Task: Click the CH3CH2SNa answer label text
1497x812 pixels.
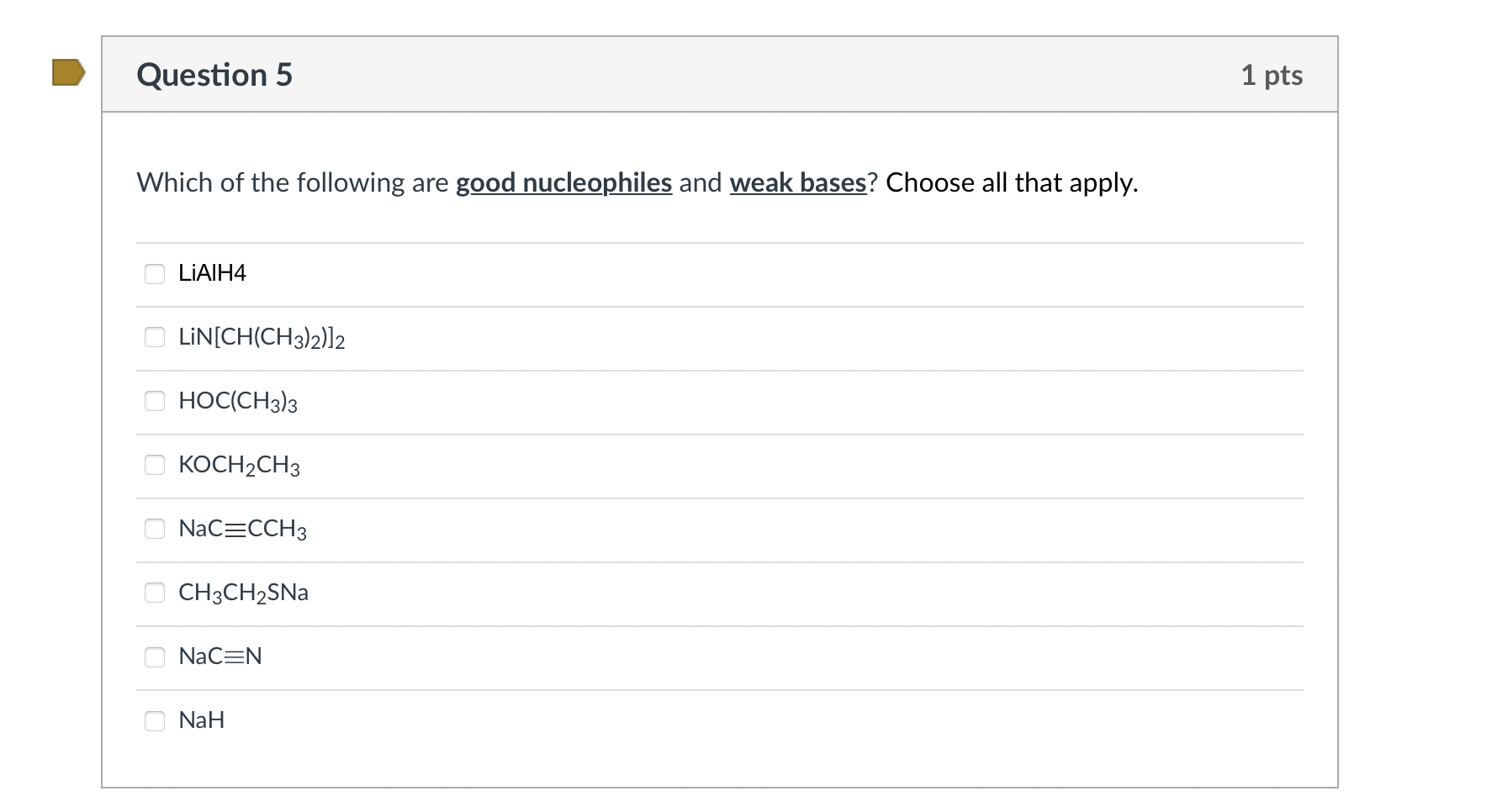Action: point(243,593)
